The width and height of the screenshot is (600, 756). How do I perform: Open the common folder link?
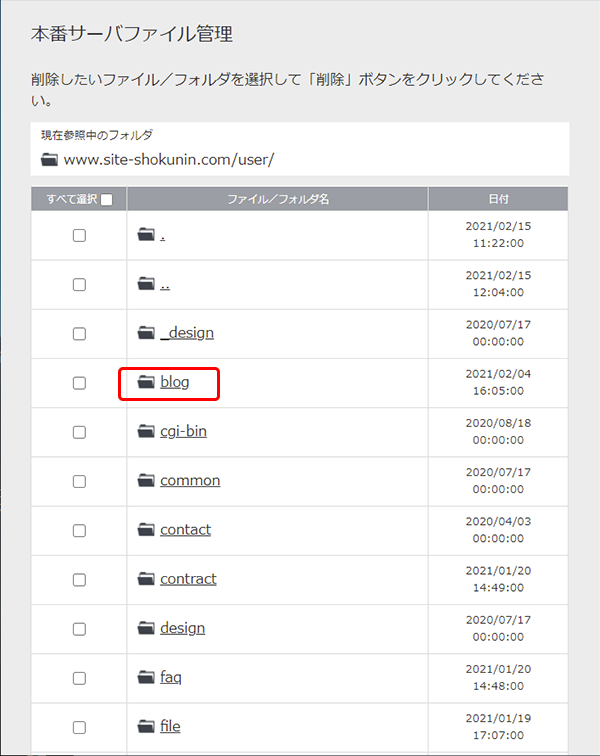click(x=190, y=480)
